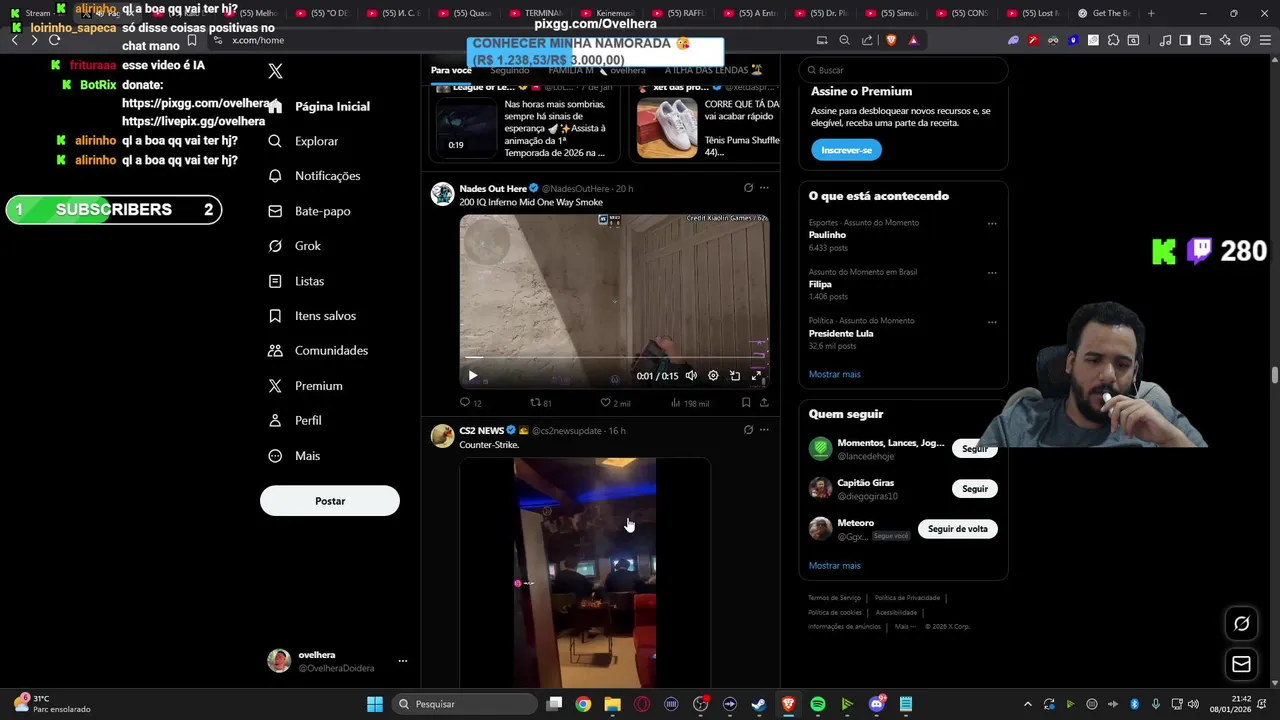The height and width of the screenshot is (720, 1280).
Task: Click the Brave Shields lion icon
Action: (x=891, y=40)
